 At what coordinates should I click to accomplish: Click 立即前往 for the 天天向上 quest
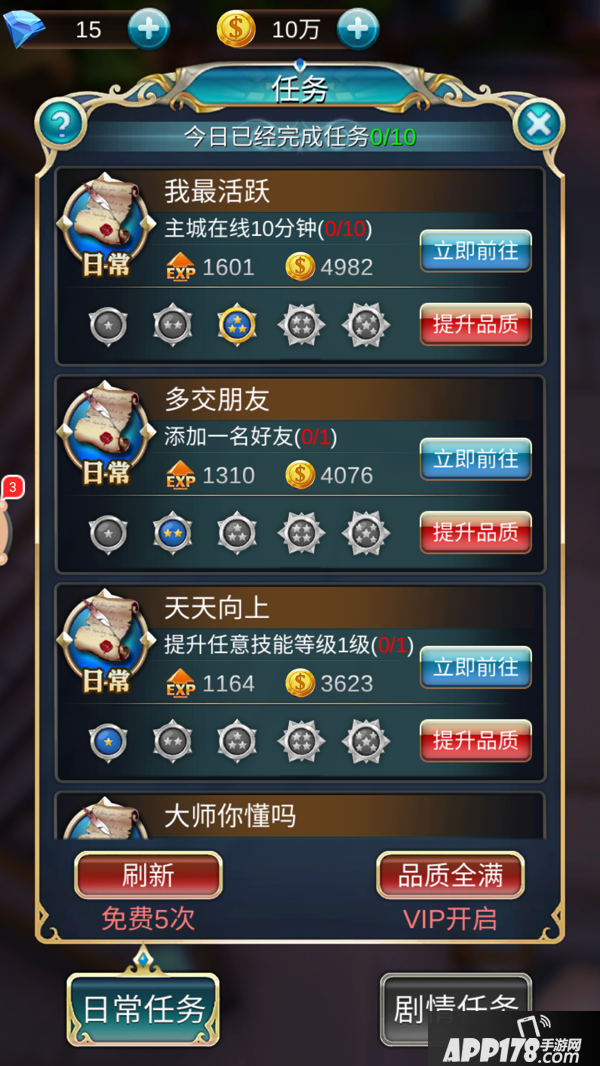click(476, 667)
